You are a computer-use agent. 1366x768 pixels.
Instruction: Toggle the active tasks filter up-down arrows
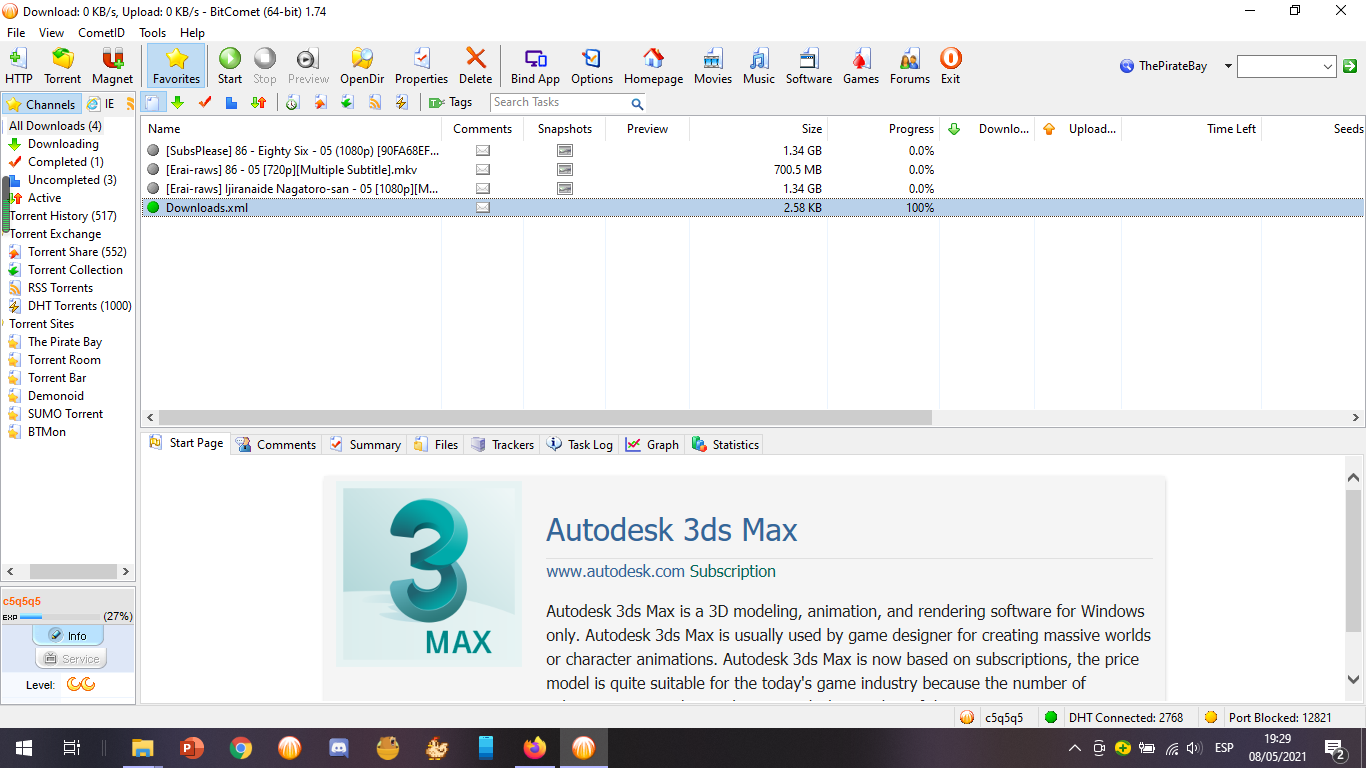pos(258,102)
